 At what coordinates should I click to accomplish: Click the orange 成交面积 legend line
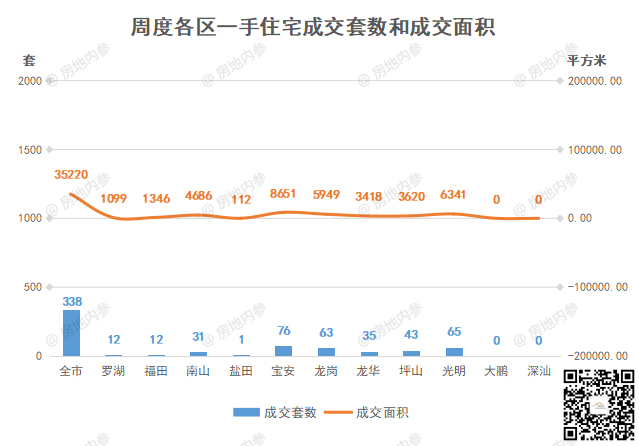(338, 413)
